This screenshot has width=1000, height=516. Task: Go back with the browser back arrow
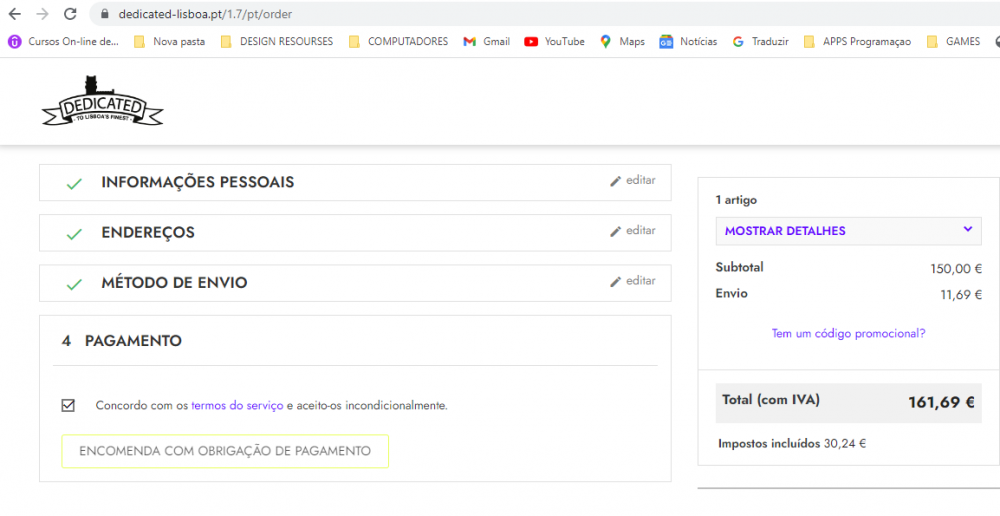click(x=14, y=13)
